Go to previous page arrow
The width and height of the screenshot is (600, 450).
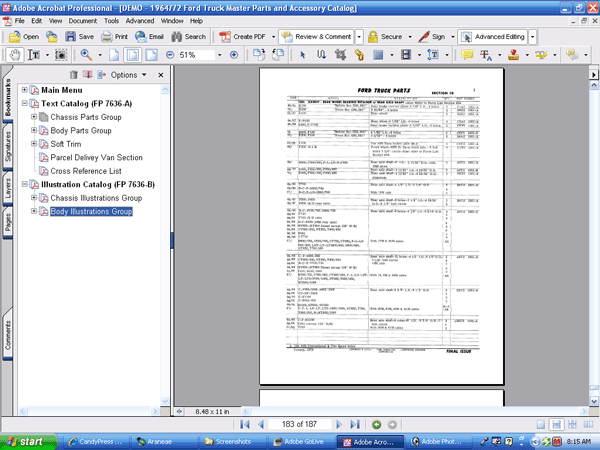pyautogui.click(x=261, y=424)
